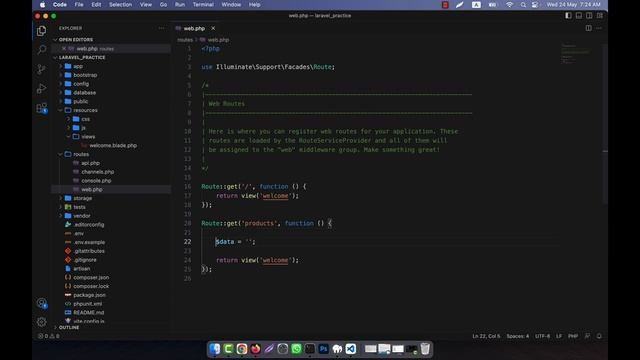Expand the database folder
This screenshot has height=360, width=640.
pyautogui.click(x=84, y=93)
